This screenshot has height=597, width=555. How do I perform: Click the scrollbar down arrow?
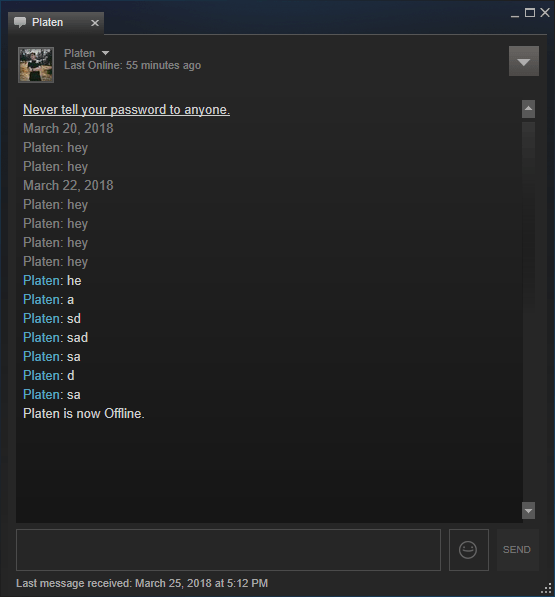click(x=528, y=511)
